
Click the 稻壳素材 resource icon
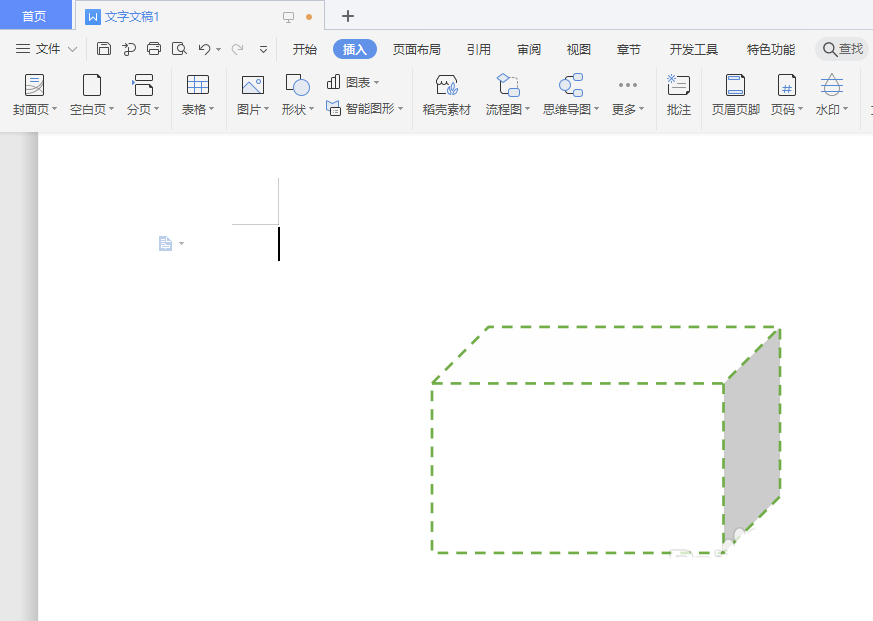[444, 95]
